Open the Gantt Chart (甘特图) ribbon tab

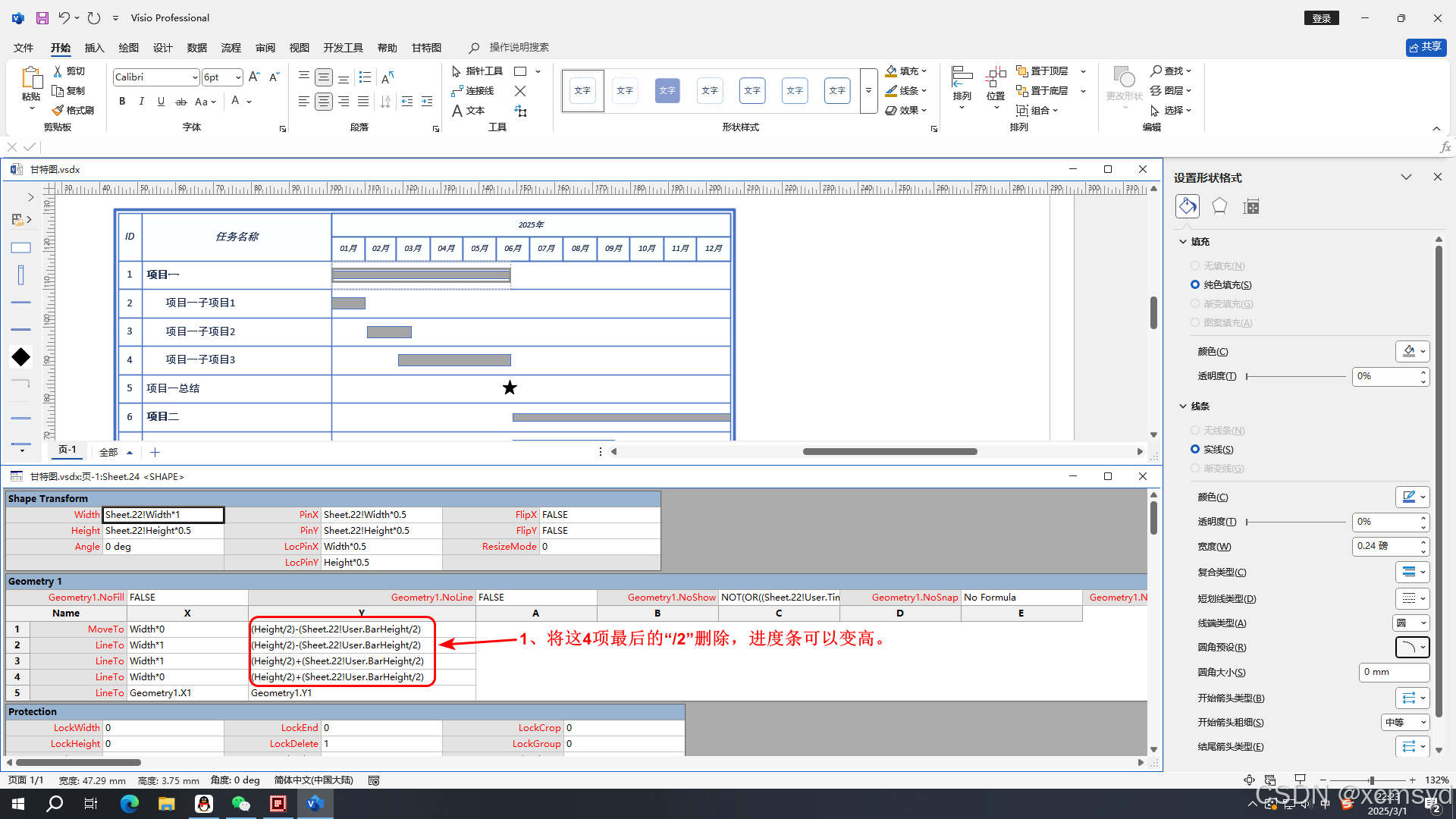tap(426, 48)
